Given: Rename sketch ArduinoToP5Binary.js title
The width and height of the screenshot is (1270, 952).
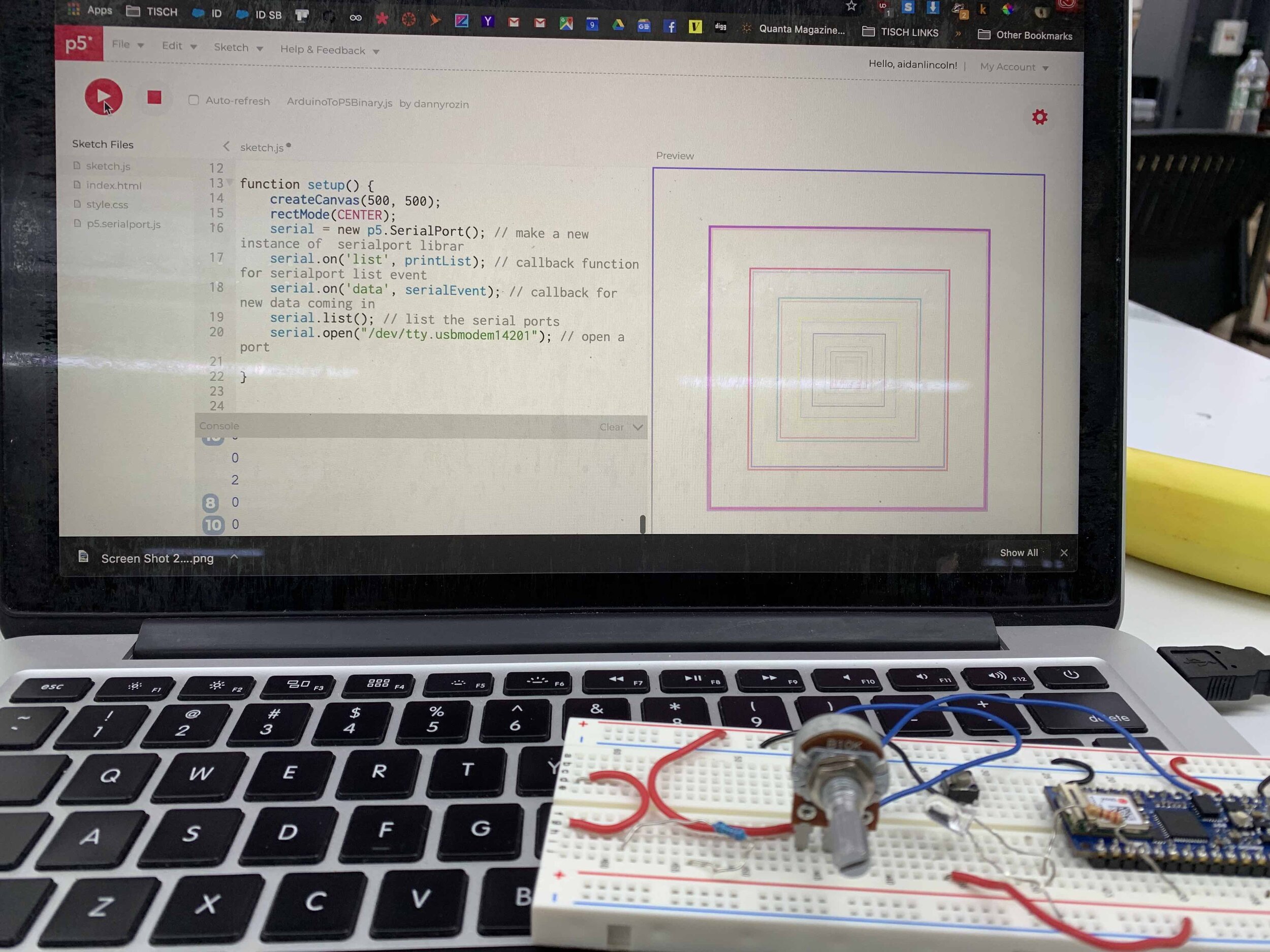Looking at the screenshot, I should coord(339,102).
